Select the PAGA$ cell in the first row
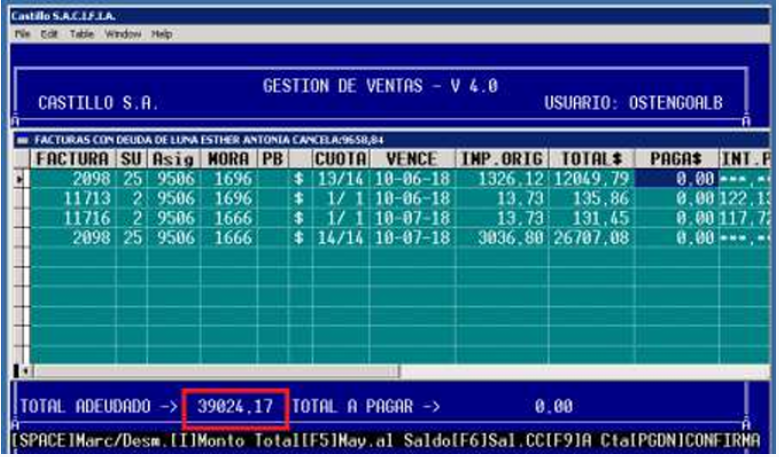779x457 pixels. tap(676, 178)
